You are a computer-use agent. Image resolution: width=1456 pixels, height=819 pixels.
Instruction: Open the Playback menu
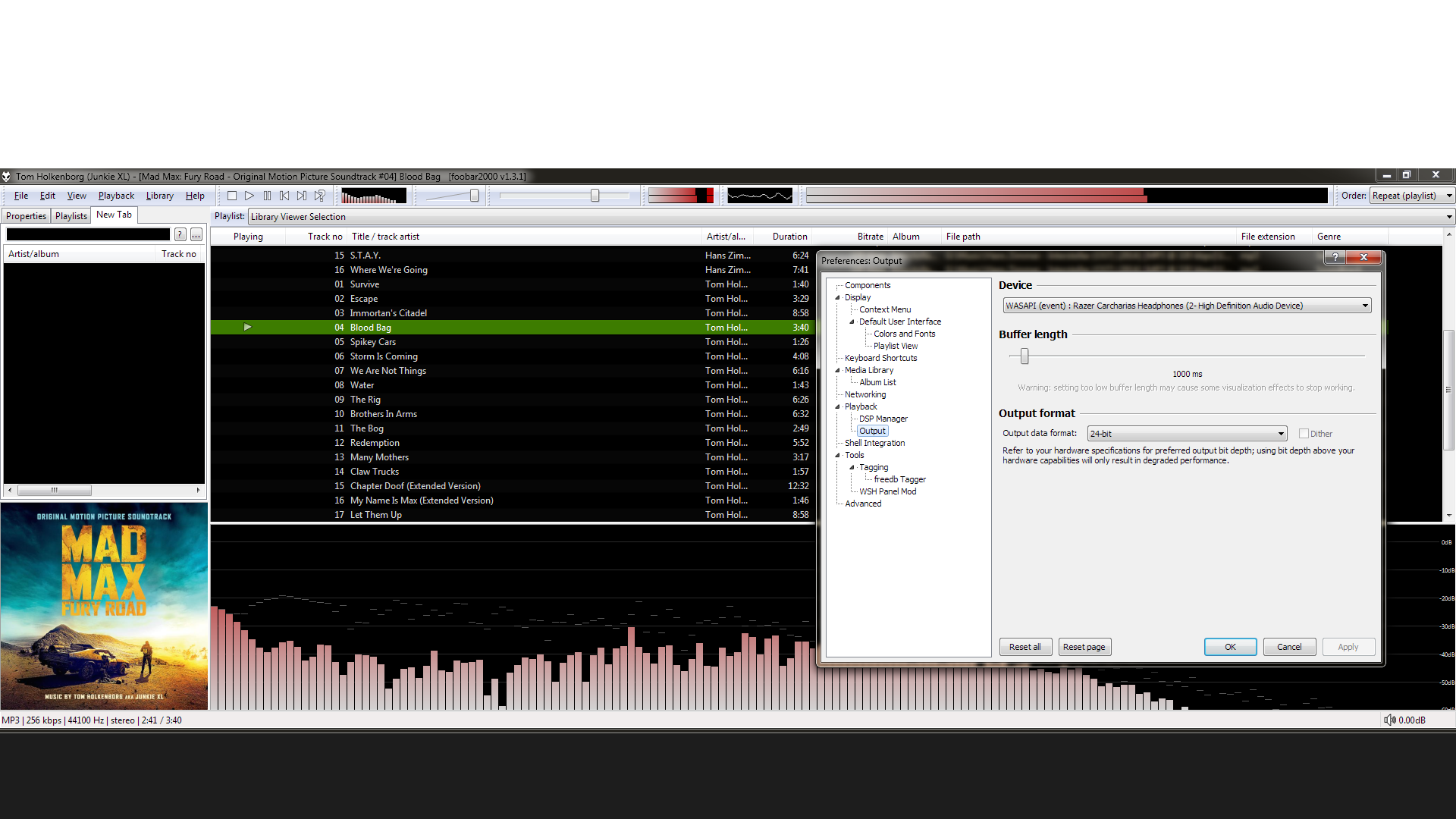point(116,196)
